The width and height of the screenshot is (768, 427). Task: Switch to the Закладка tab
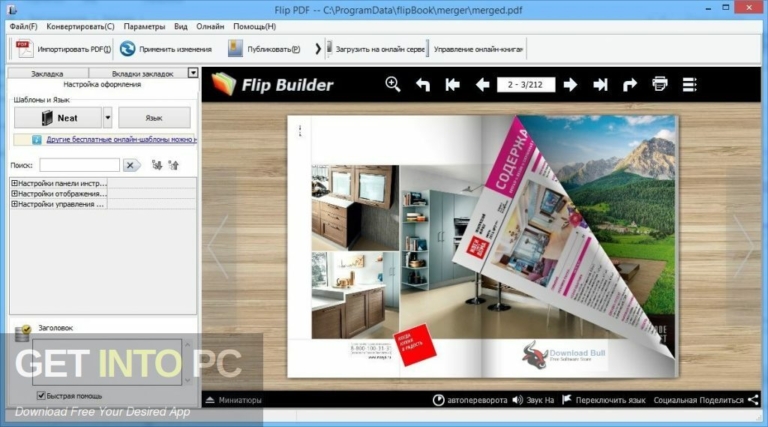48,73
